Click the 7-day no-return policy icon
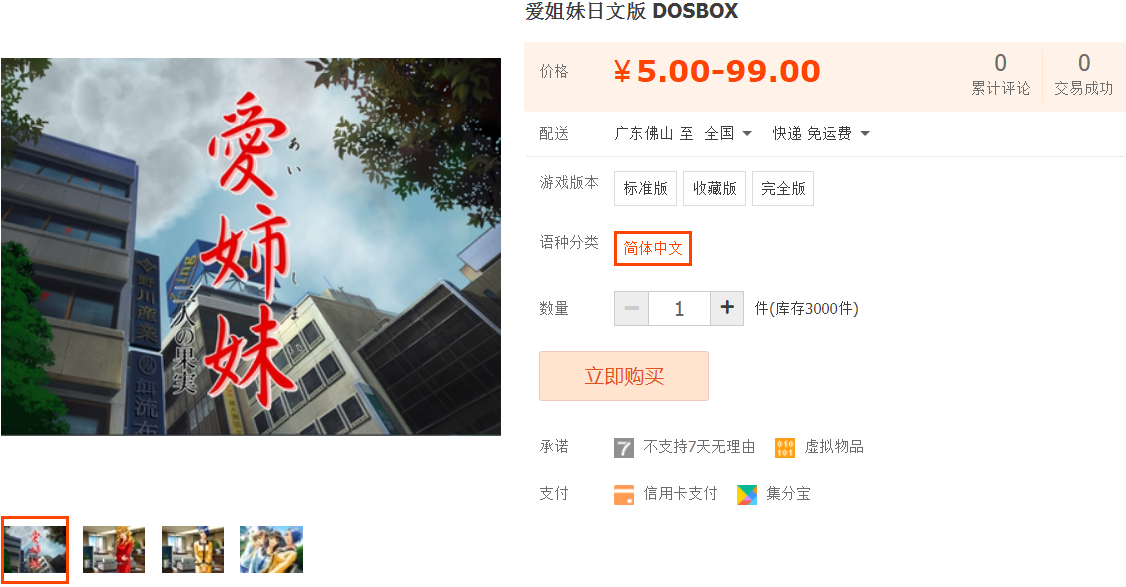 click(623, 448)
